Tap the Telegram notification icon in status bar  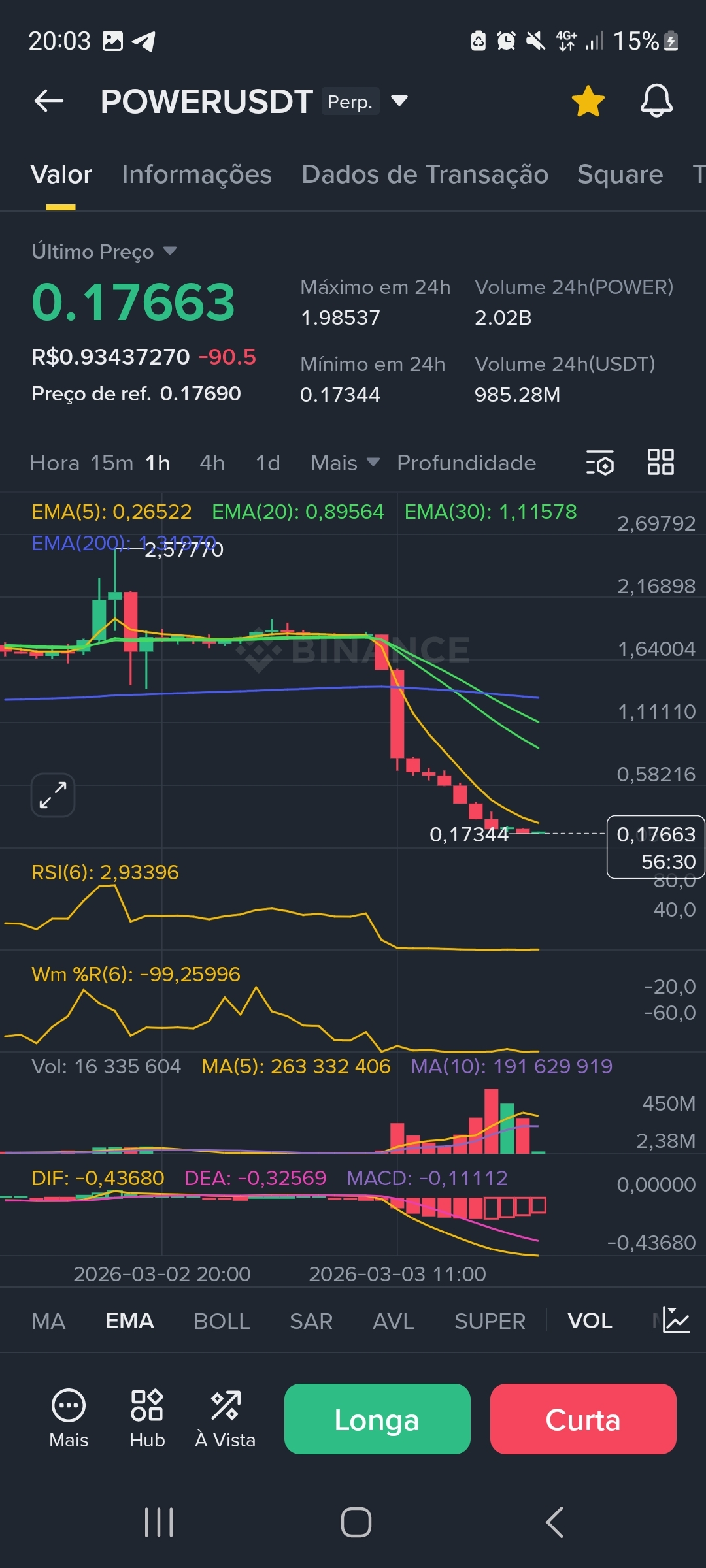144,41
